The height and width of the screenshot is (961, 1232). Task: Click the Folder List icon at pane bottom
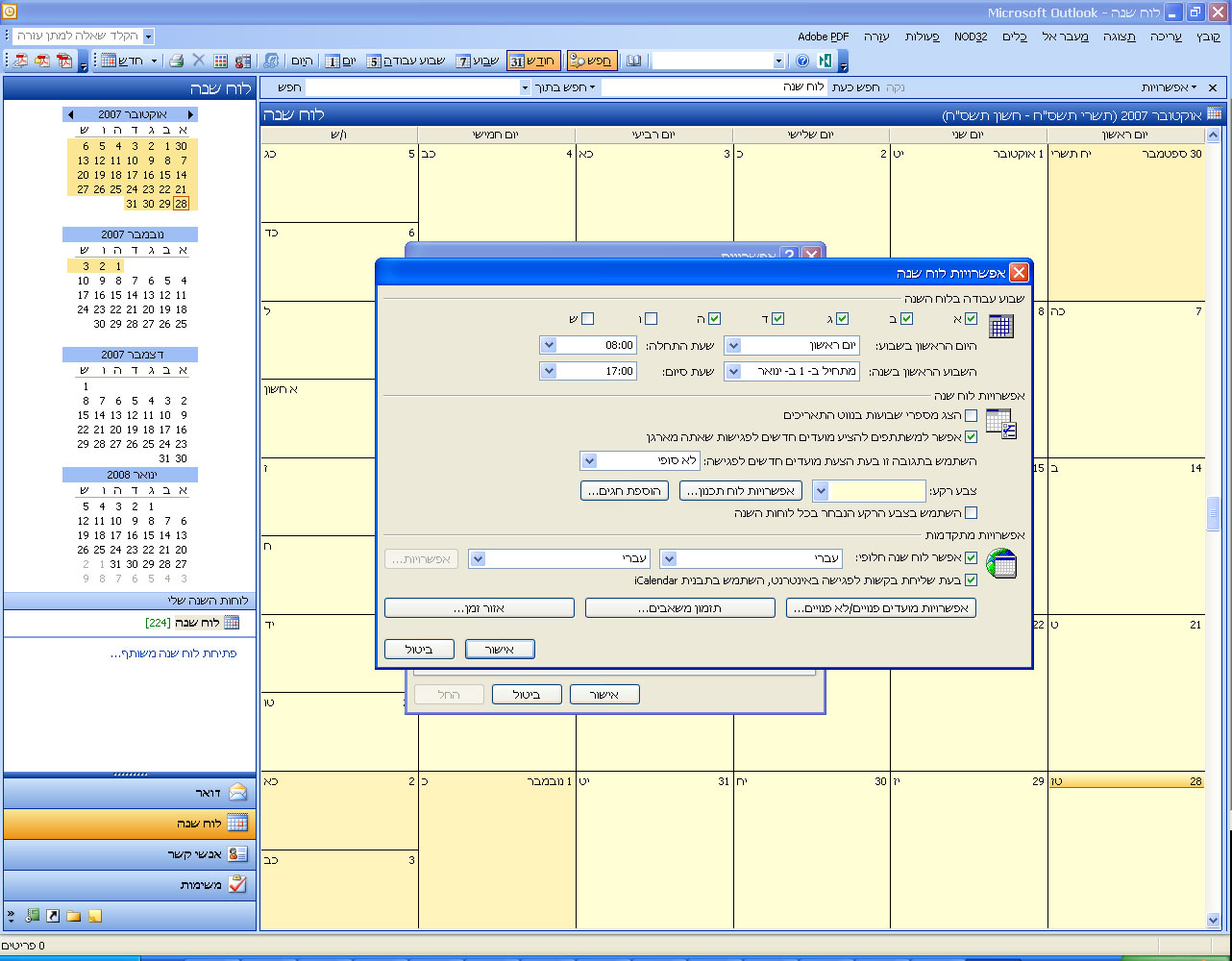click(73, 916)
